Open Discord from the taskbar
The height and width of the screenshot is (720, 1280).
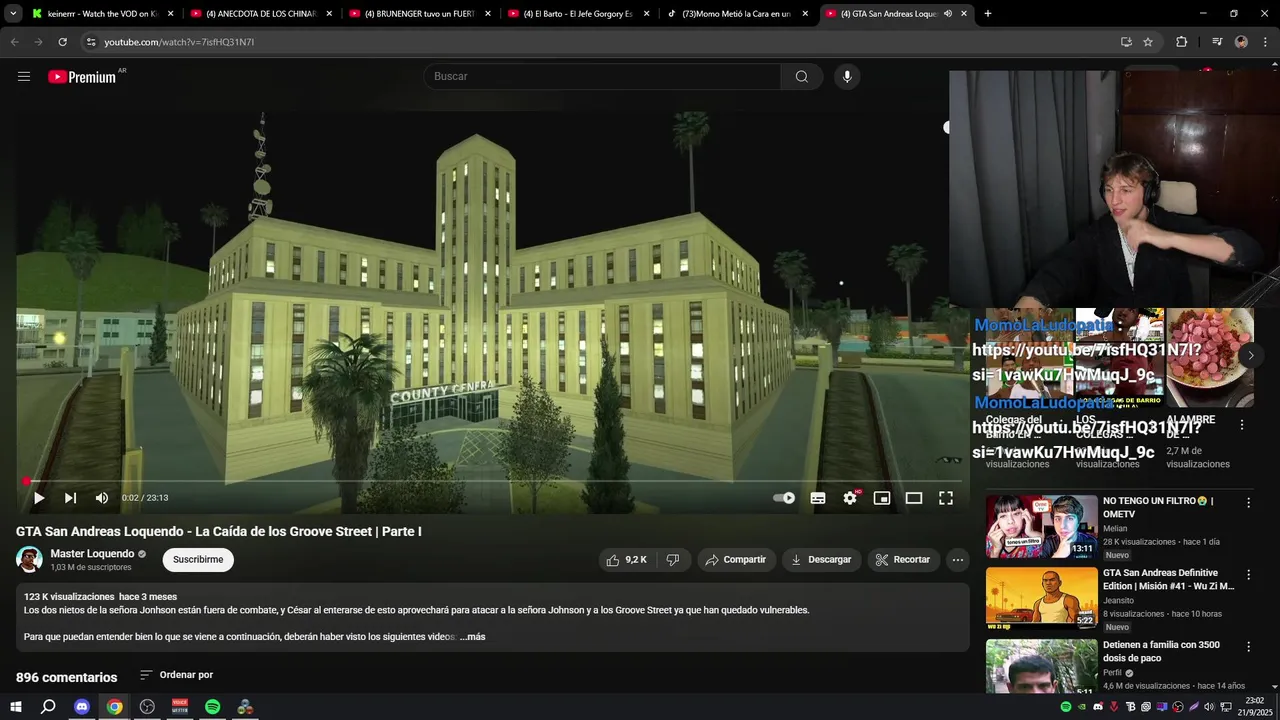82,707
